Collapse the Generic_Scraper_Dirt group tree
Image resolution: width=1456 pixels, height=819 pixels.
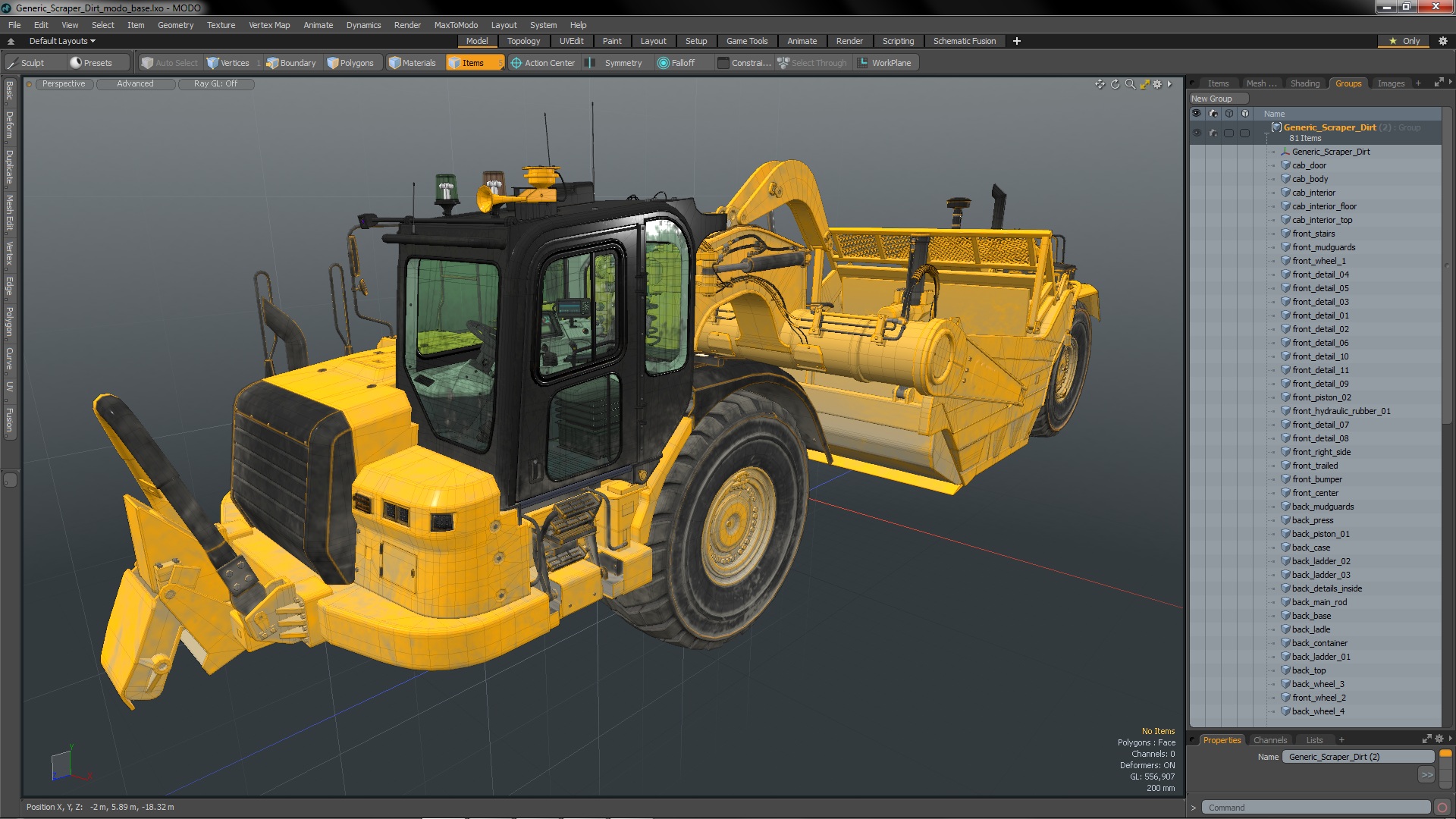coord(1266,133)
